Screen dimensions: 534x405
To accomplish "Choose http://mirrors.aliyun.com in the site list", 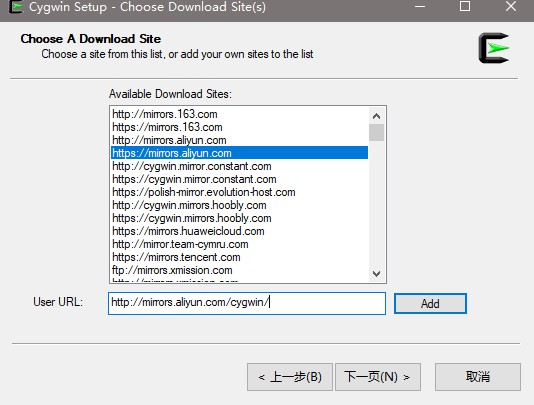I will coord(239,140).
